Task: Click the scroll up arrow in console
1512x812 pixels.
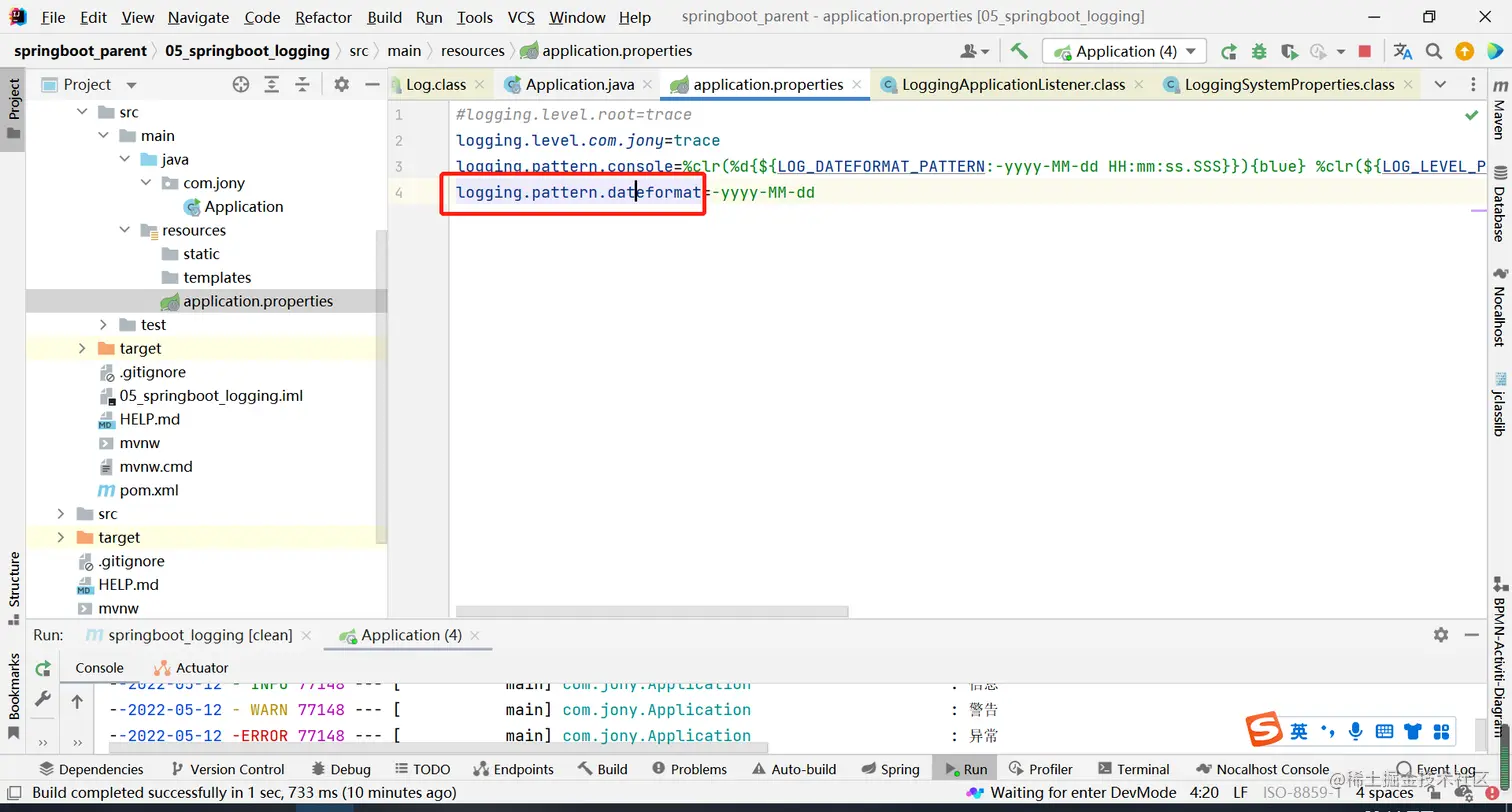Action: [77, 702]
